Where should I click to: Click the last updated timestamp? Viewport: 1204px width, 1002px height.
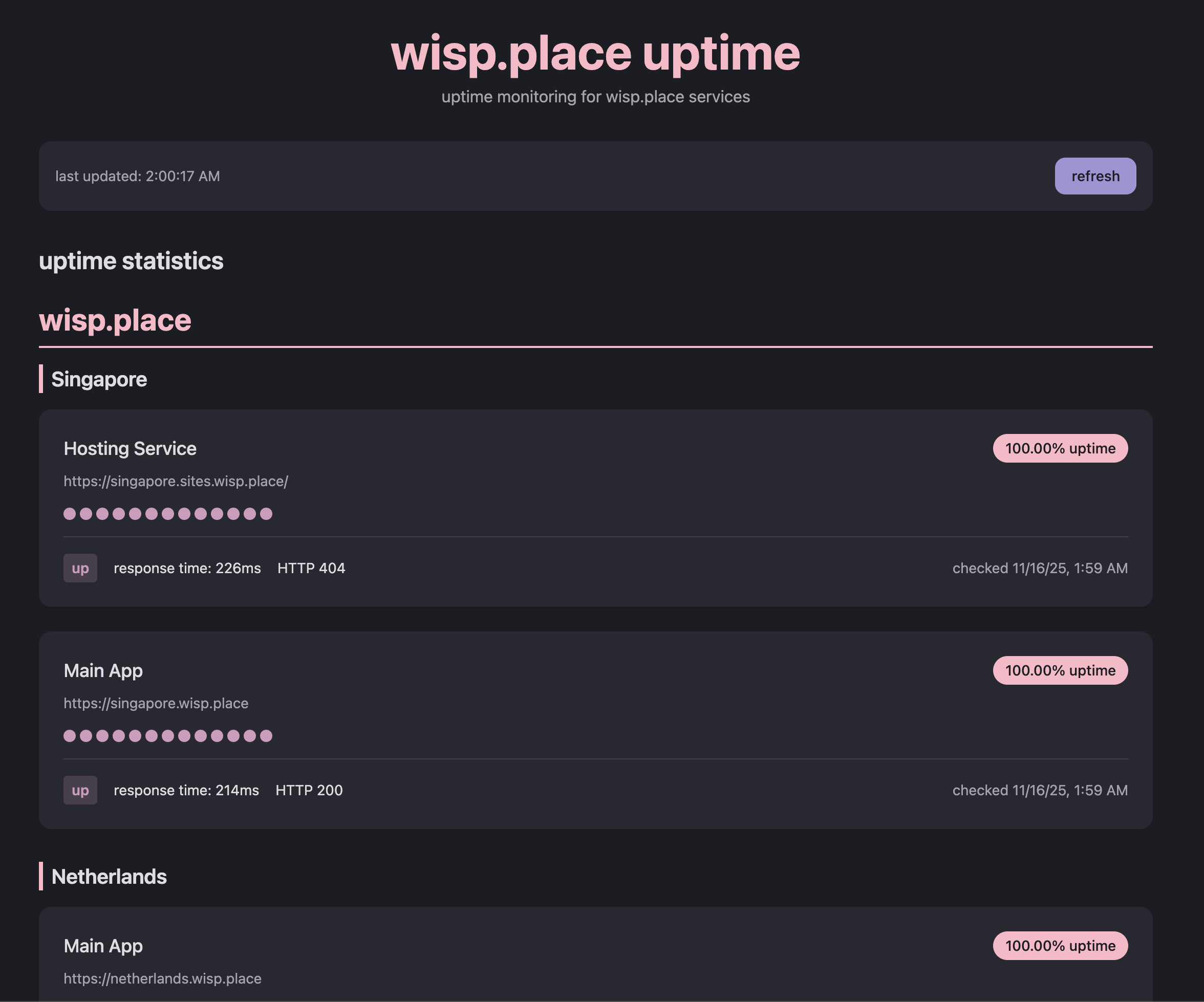tap(138, 176)
